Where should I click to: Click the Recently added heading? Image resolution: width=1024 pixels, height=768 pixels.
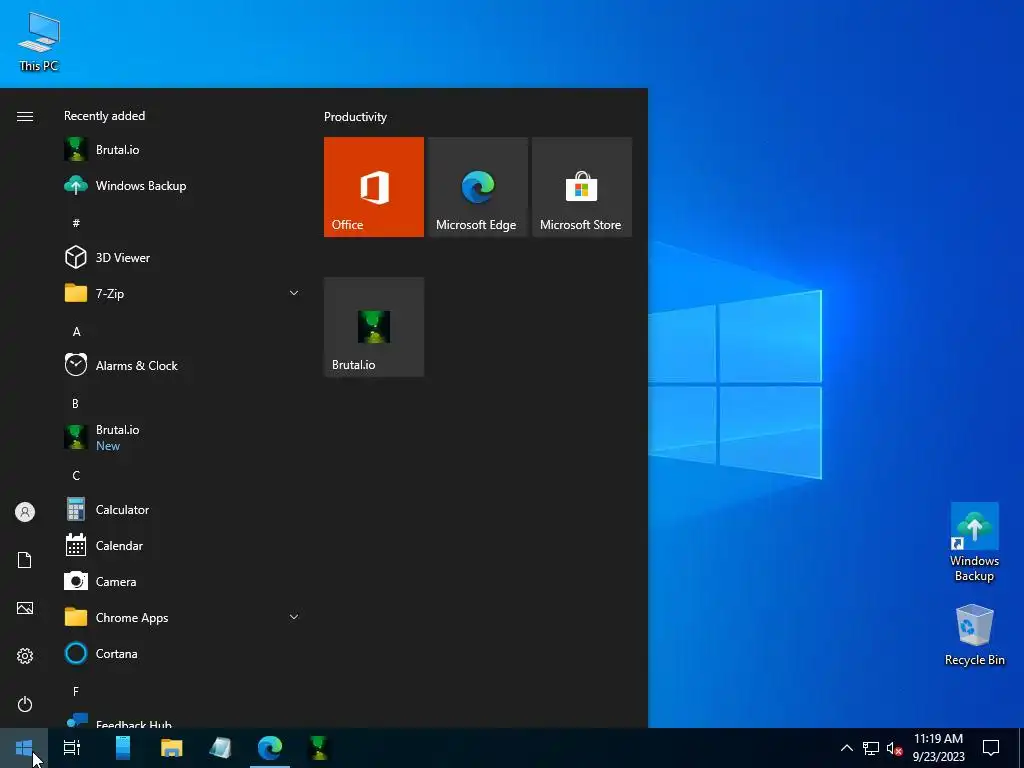click(x=104, y=116)
